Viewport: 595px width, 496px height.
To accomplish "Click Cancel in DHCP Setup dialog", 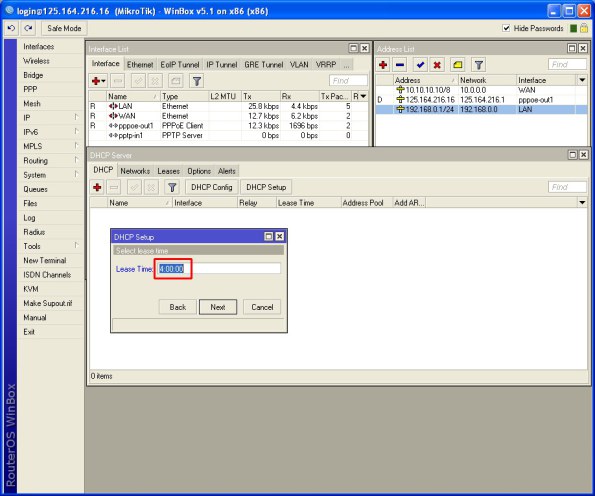I will [x=262, y=307].
